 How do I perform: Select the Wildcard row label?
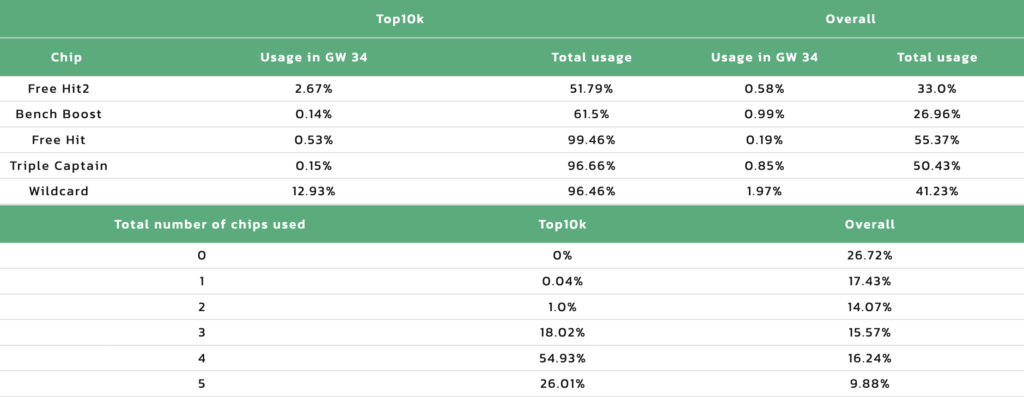pyautogui.click(x=59, y=191)
